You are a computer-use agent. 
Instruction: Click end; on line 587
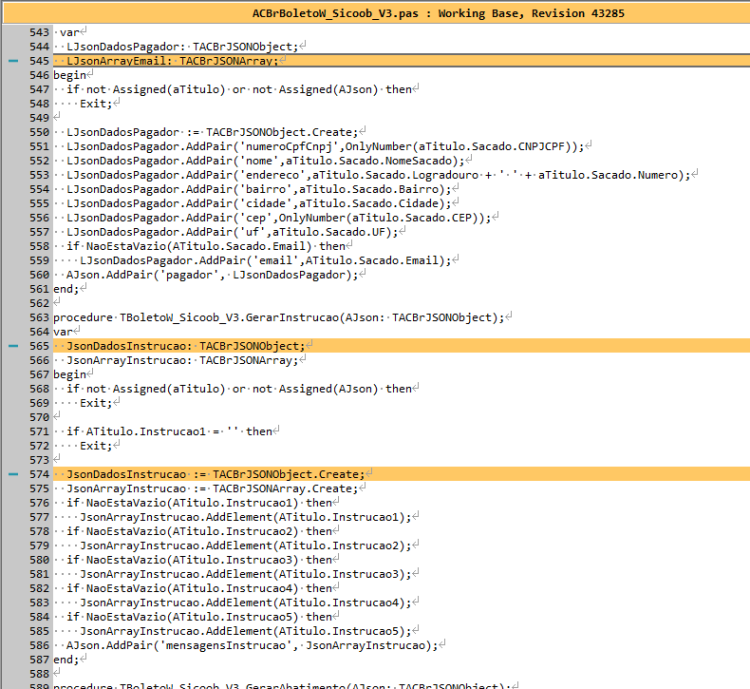coord(66,659)
